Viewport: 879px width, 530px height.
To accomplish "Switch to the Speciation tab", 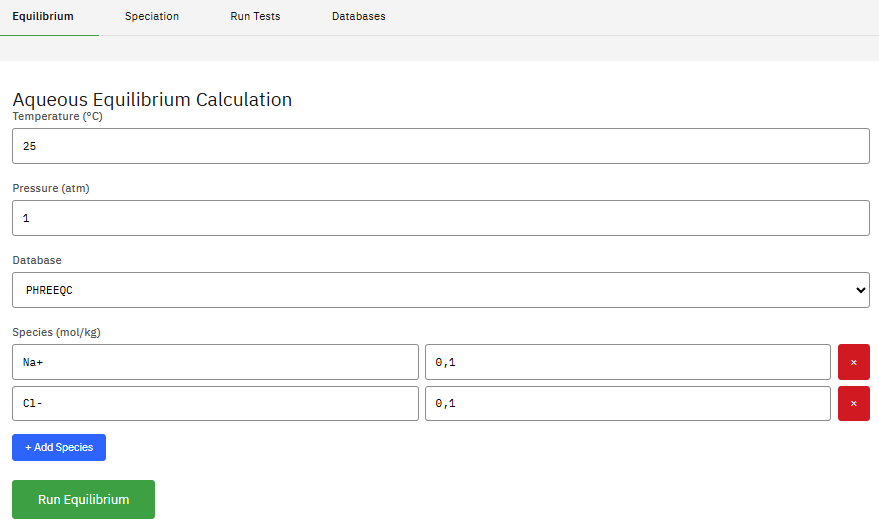I will coord(152,17).
